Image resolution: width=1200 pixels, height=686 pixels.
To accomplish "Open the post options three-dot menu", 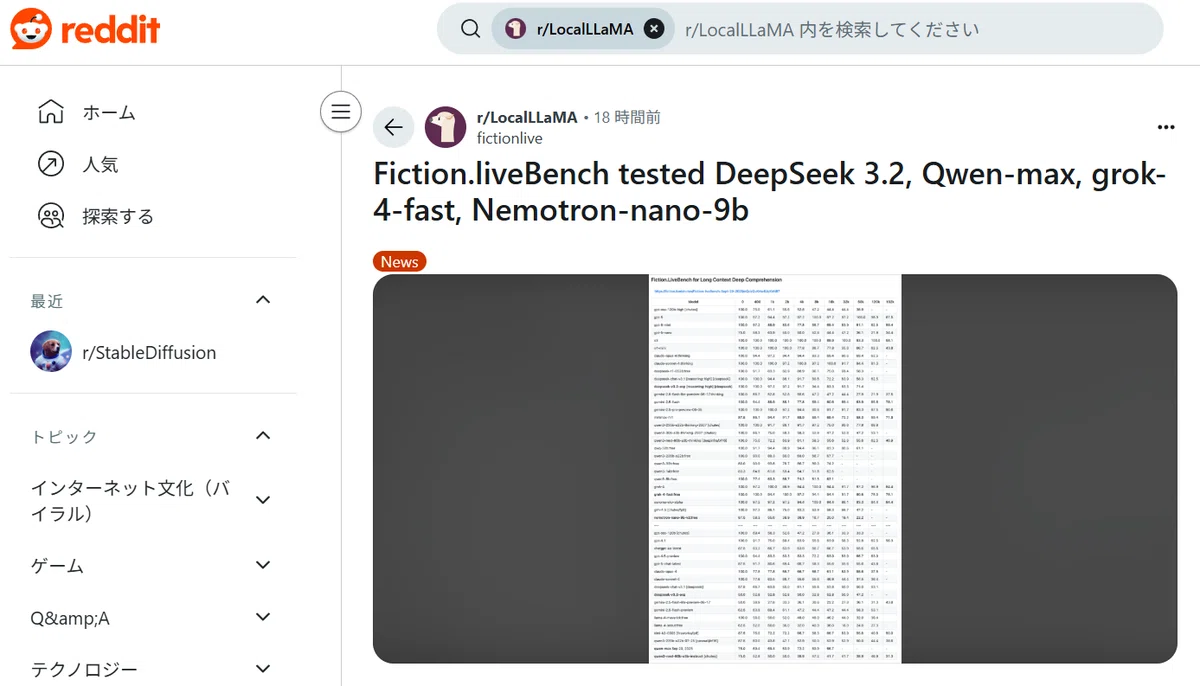I will click(1165, 127).
